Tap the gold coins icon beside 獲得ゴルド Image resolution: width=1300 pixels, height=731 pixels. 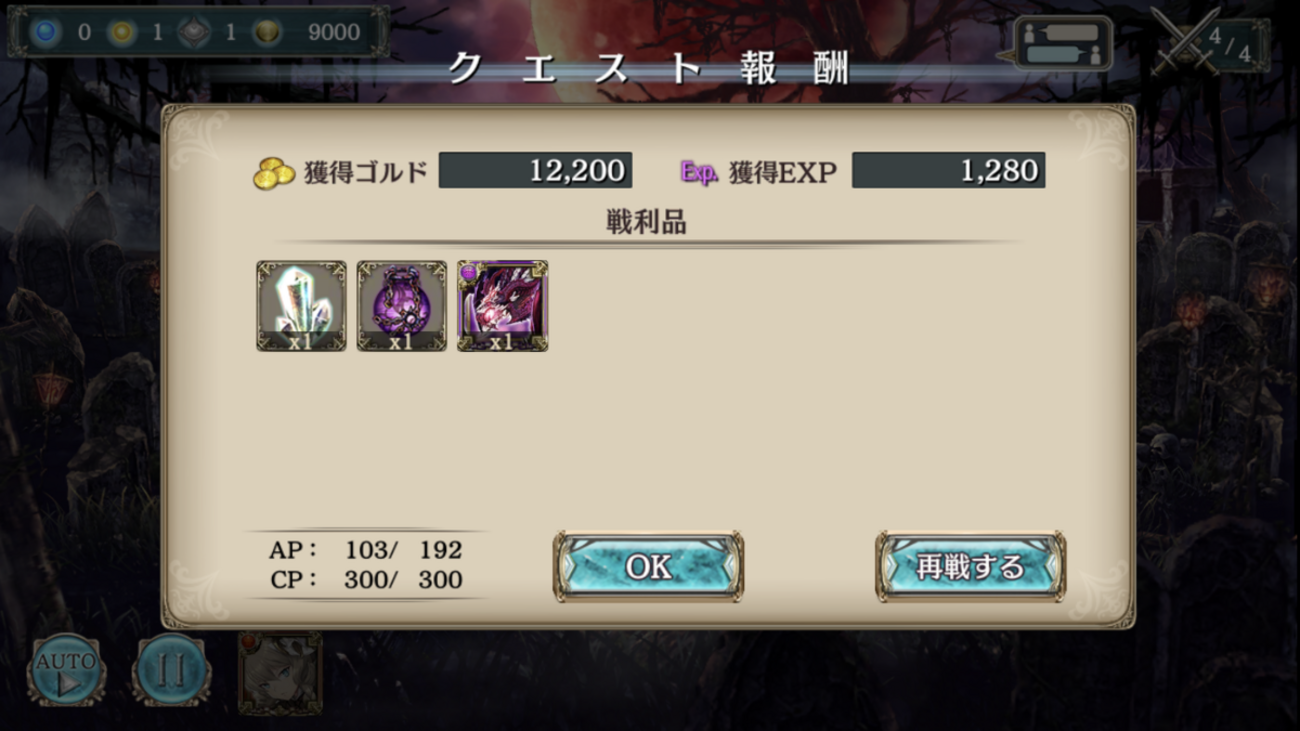(x=273, y=173)
